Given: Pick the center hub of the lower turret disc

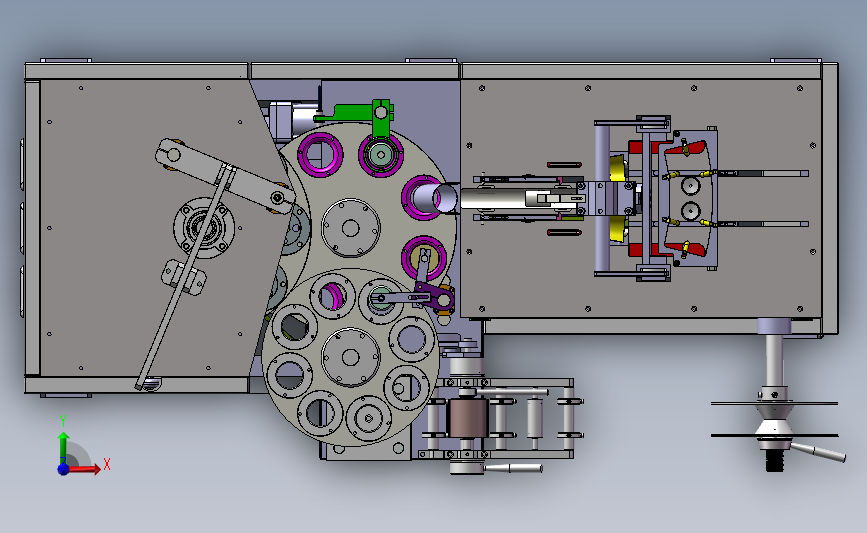Looking at the screenshot, I should coord(351,357).
